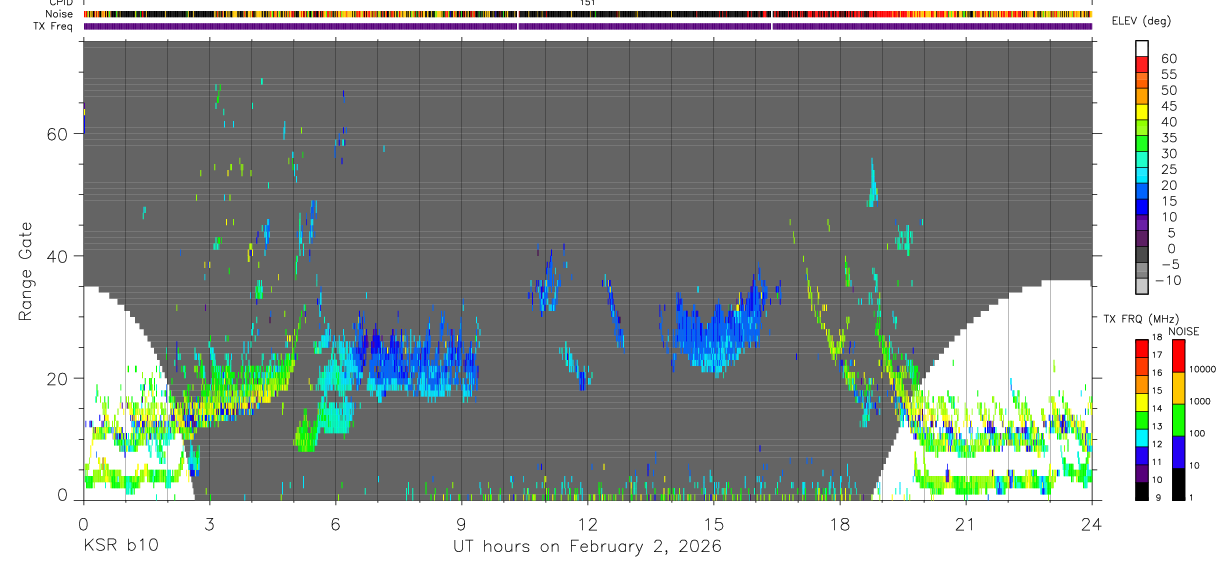Click the '1' label on the NOISE colorbar
The height and width of the screenshot is (567, 1228).
click(x=1191, y=498)
